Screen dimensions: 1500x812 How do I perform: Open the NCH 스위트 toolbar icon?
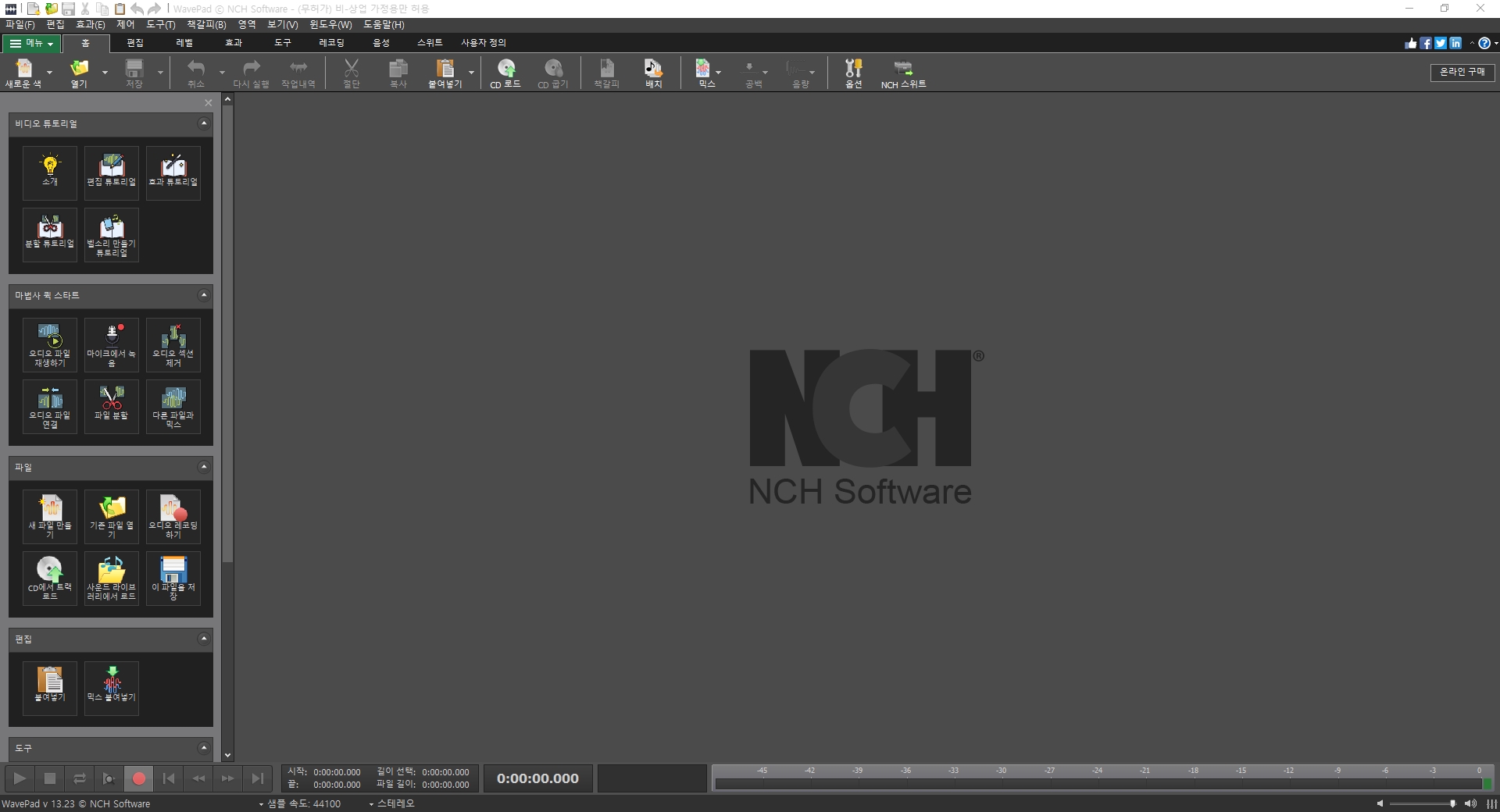[903, 73]
